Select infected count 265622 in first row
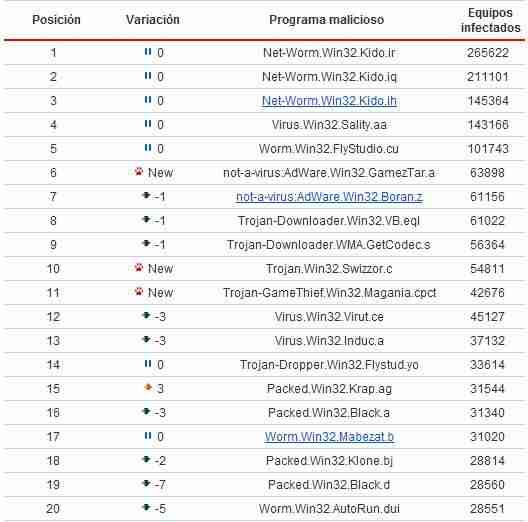This screenshot has width=528, height=522. (x=488, y=53)
